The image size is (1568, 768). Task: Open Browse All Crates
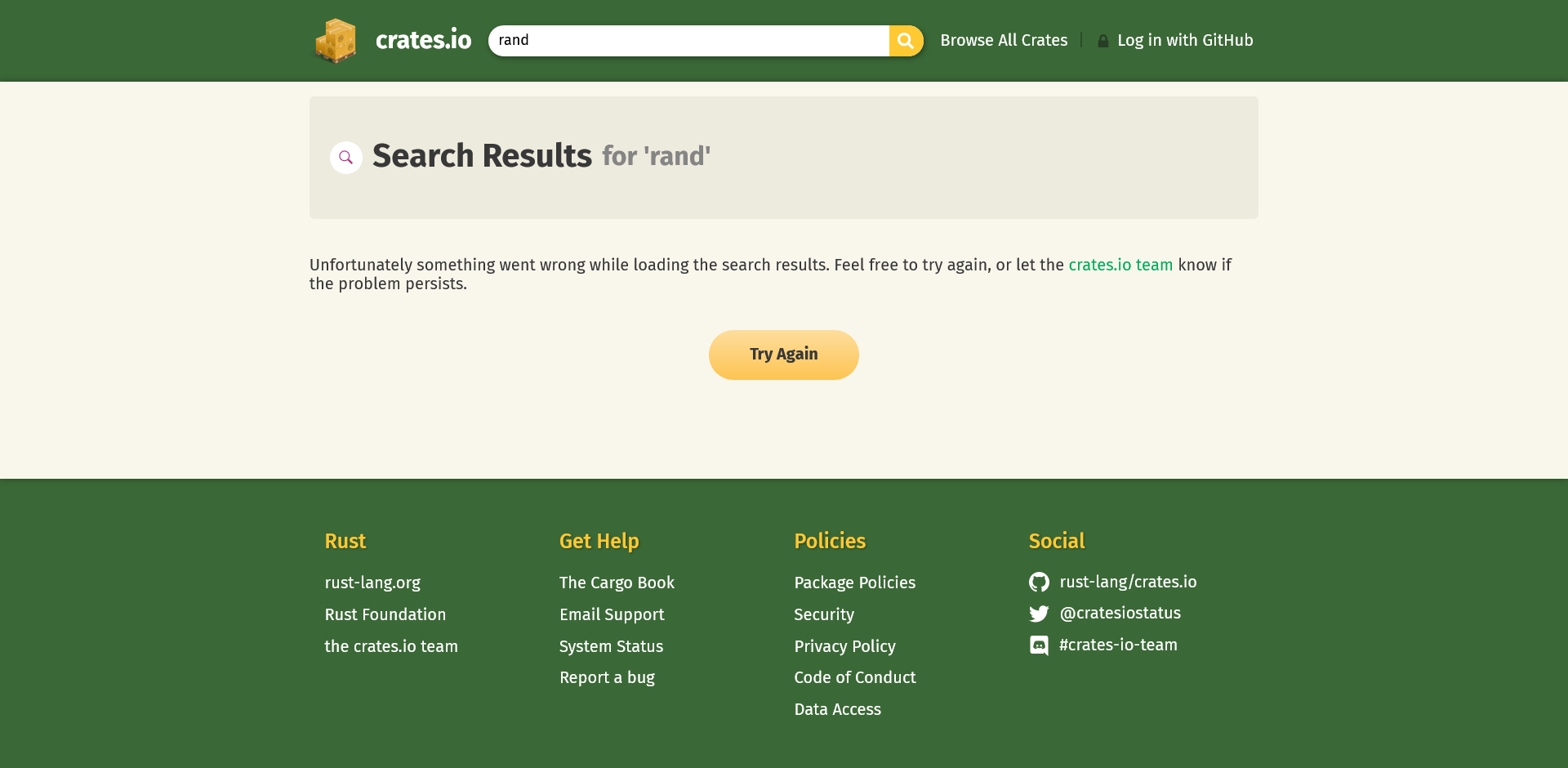pyautogui.click(x=1004, y=40)
